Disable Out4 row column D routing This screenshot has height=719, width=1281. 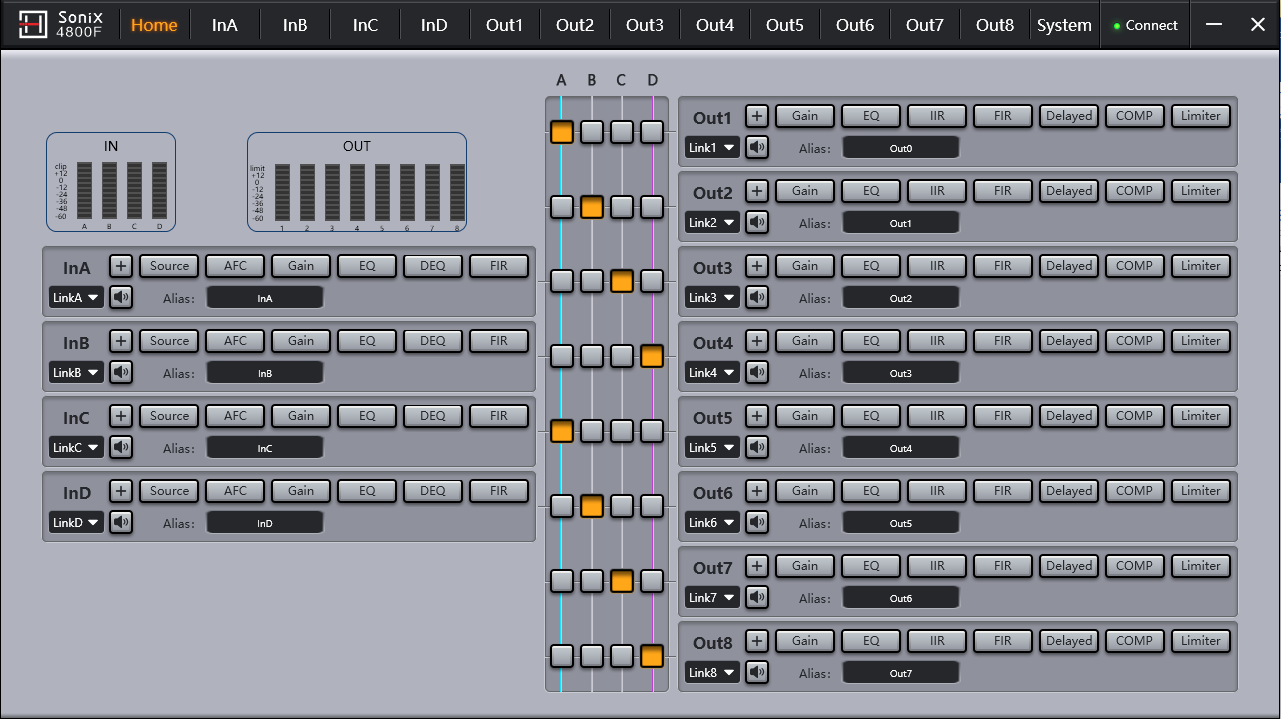[x=652, y=356]
